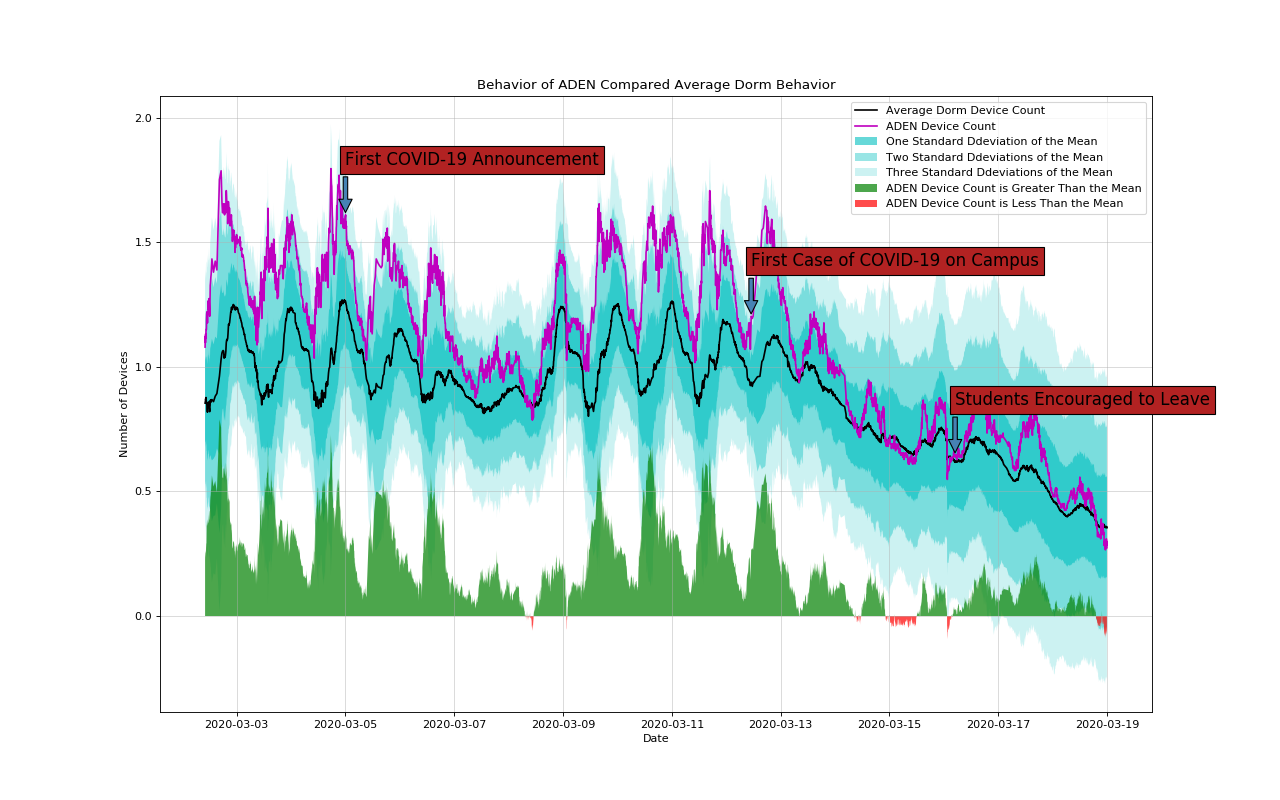This screenshot has width=1280, height=800.
Task: Click x-axis tick label 2020-03-19
Action: 1107,723
